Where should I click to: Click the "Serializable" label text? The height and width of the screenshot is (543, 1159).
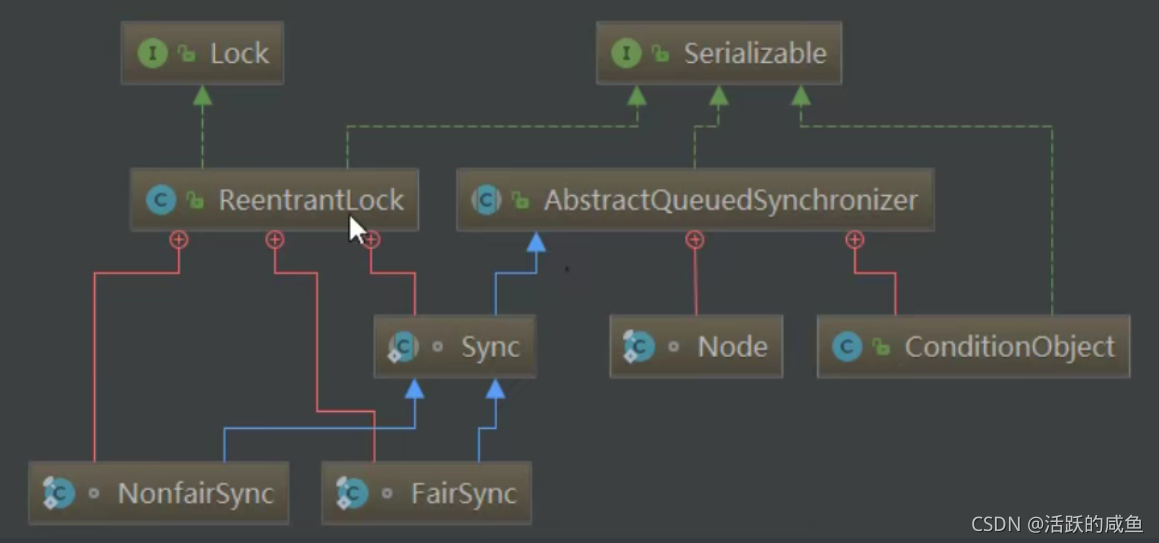click(x=755, y=53)
